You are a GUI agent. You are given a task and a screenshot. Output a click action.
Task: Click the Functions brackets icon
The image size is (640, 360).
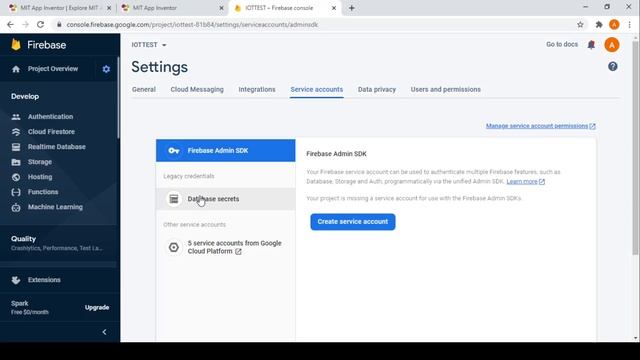click(x=16, y=192)
